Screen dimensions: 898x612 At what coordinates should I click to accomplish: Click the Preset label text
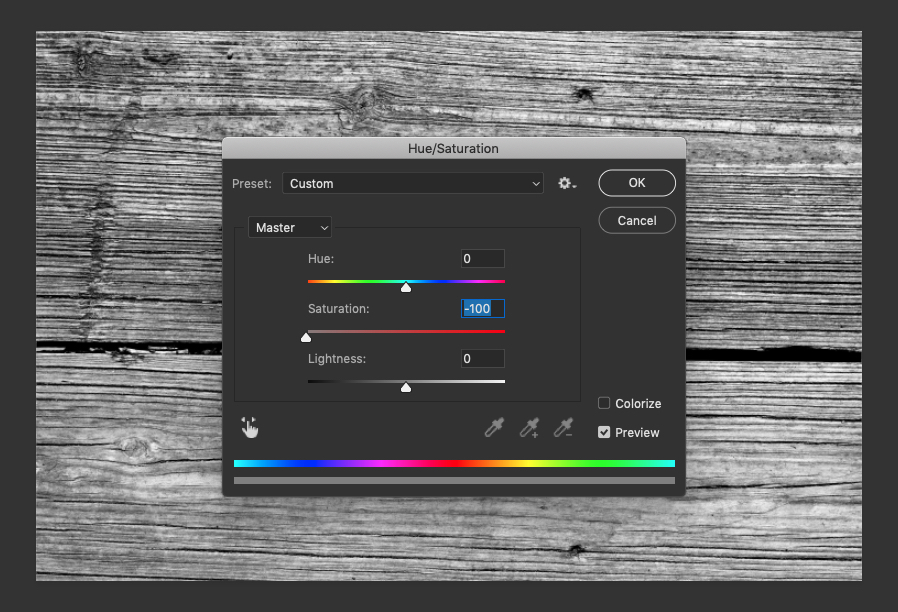point(252,183)
